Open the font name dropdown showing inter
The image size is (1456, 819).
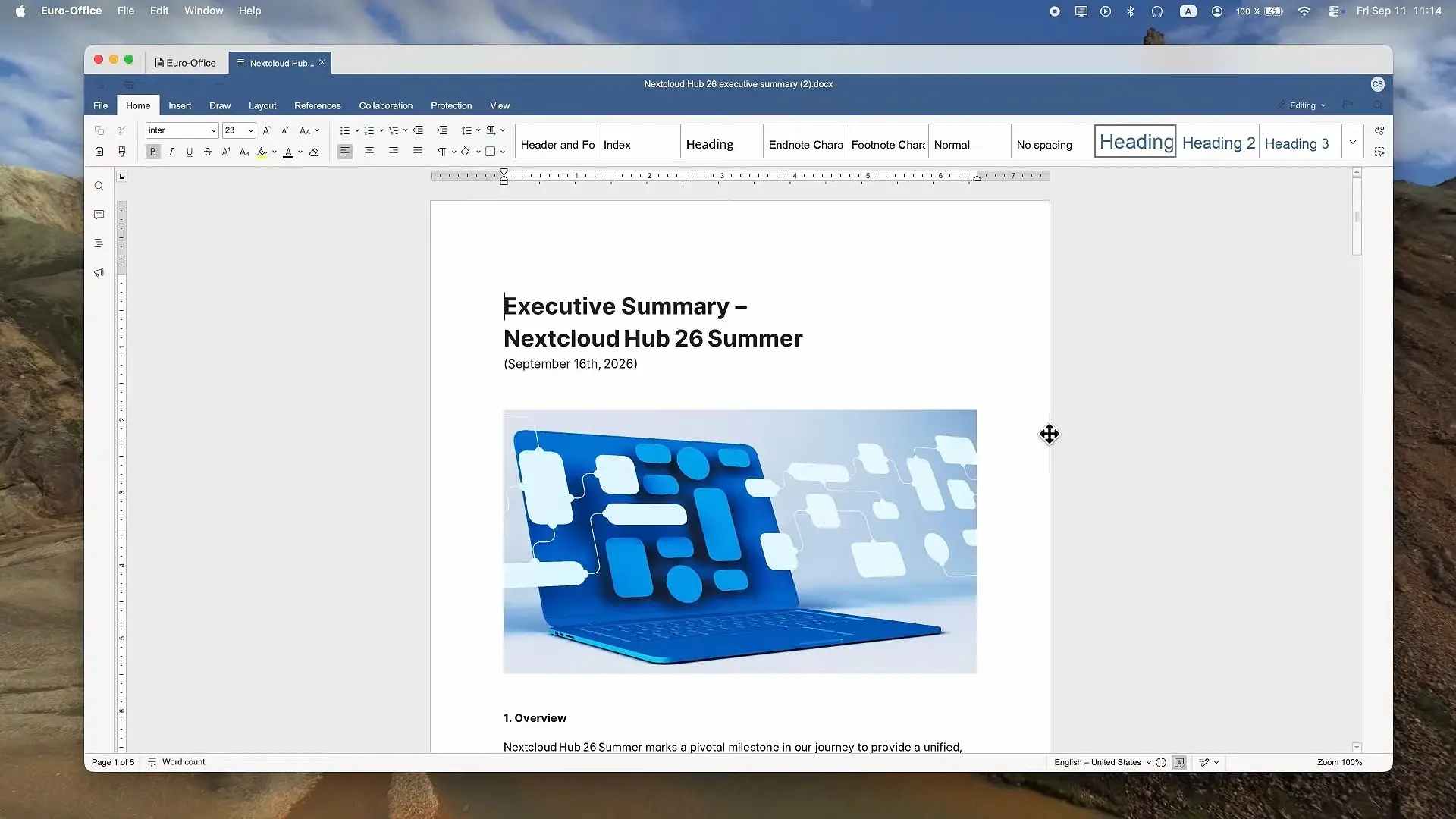point(182,130)
